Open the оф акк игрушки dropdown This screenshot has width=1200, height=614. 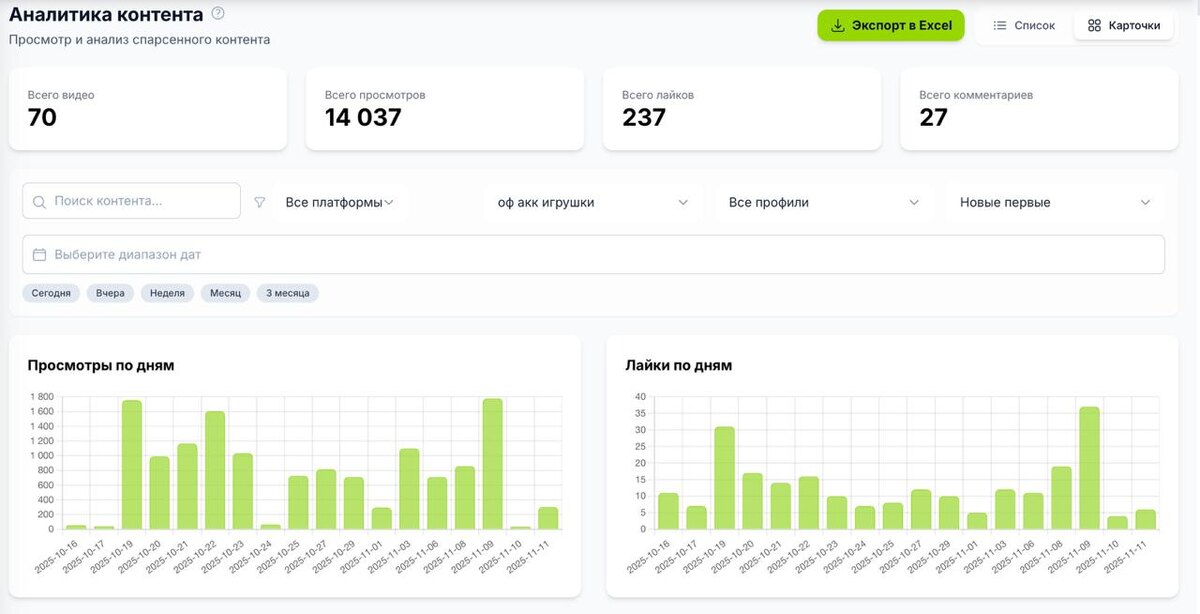point(593,202)
